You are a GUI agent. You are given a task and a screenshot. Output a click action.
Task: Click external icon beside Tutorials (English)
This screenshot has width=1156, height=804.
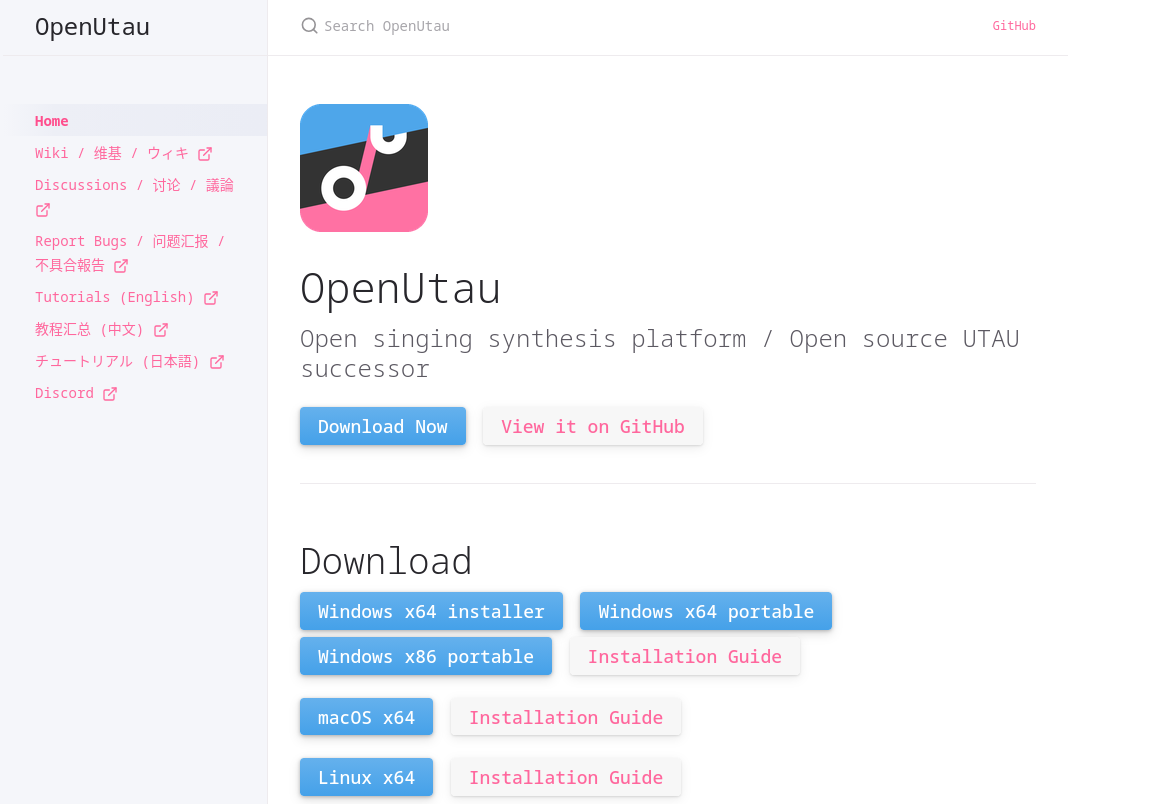[211, 298]
